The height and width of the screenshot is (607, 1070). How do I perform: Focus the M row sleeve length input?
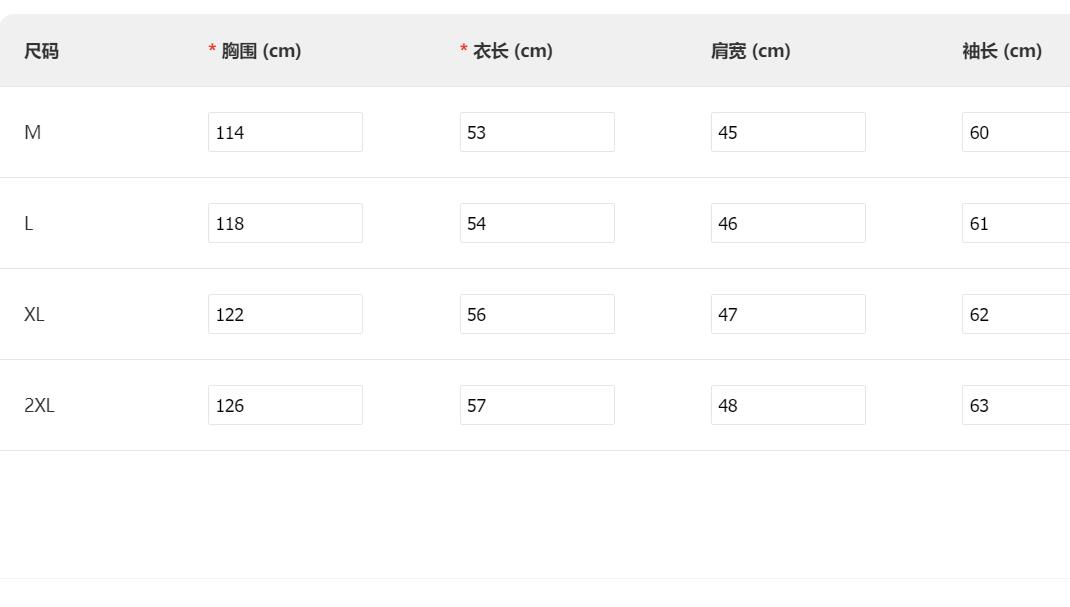[1016, 132]
